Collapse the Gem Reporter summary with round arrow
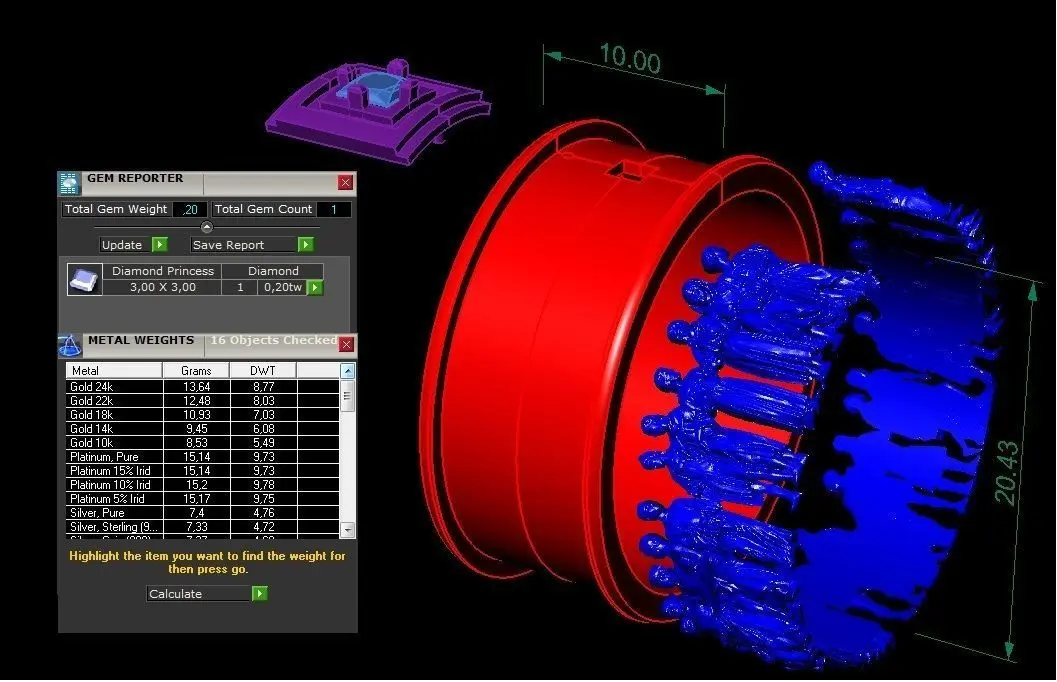Image resolution: width=1057 pixels, height=682 pixels. 207,227
